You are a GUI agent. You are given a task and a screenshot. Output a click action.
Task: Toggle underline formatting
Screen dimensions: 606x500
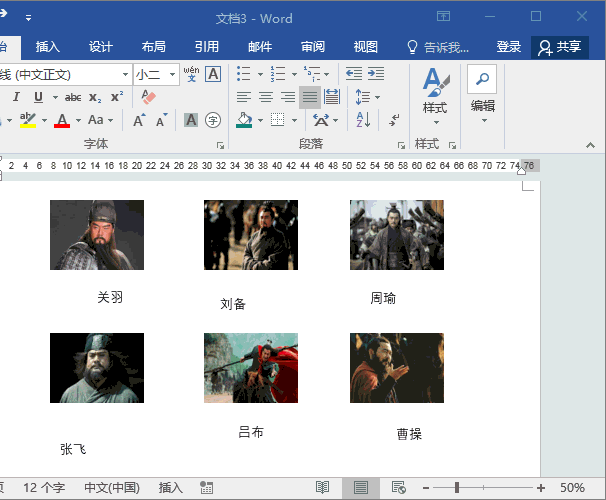pos(38,97)
